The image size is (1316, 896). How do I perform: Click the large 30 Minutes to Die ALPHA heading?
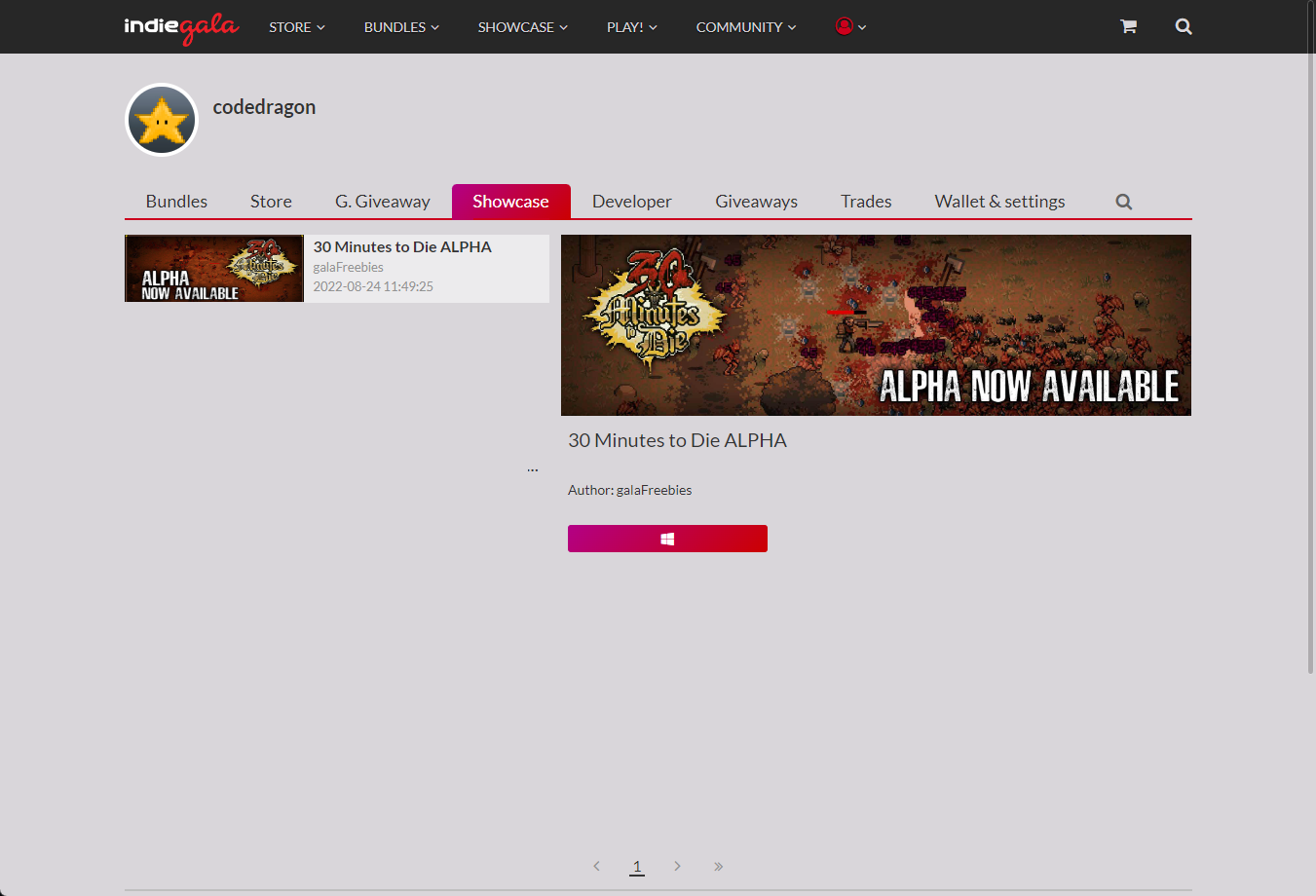click(677, 440)
